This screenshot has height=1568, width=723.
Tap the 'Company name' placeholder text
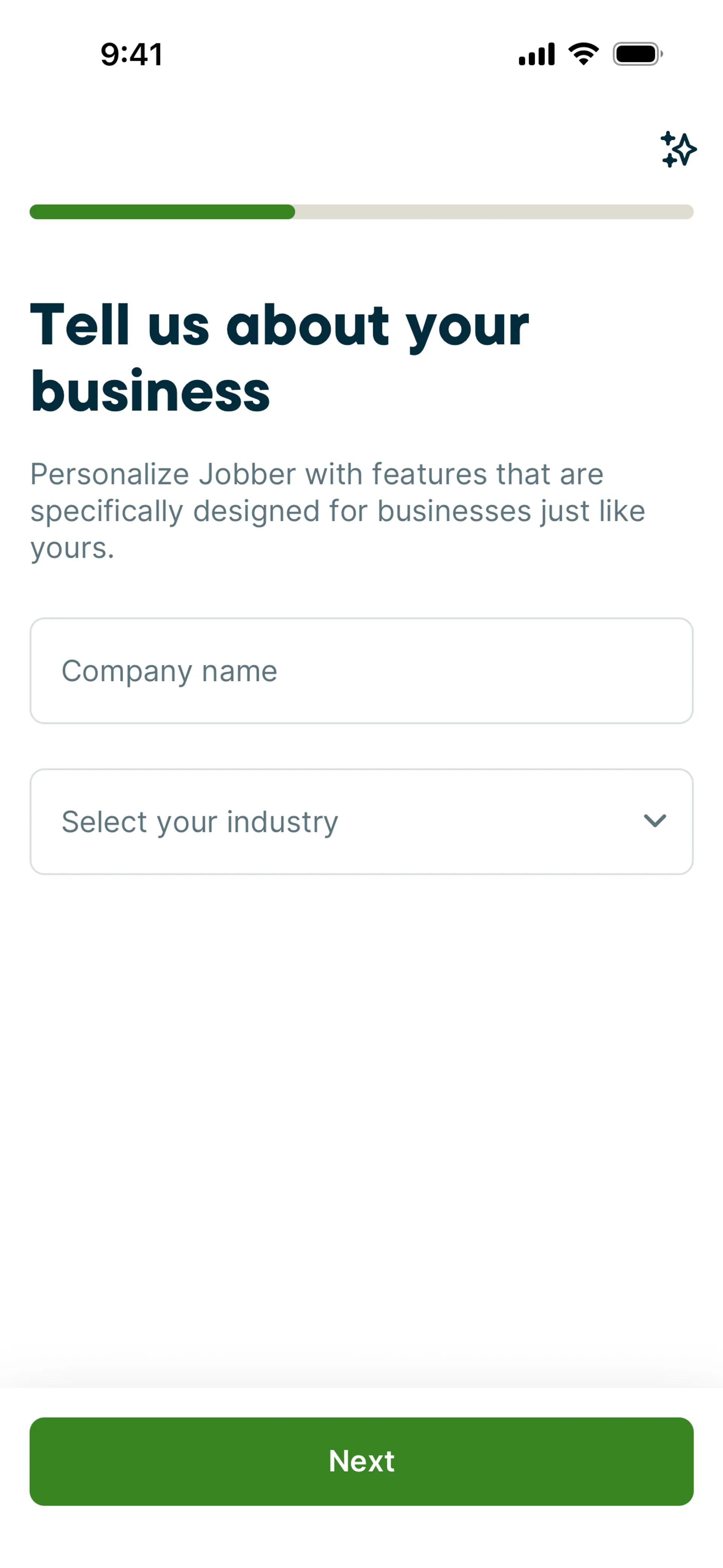click(x=169, y=671)
